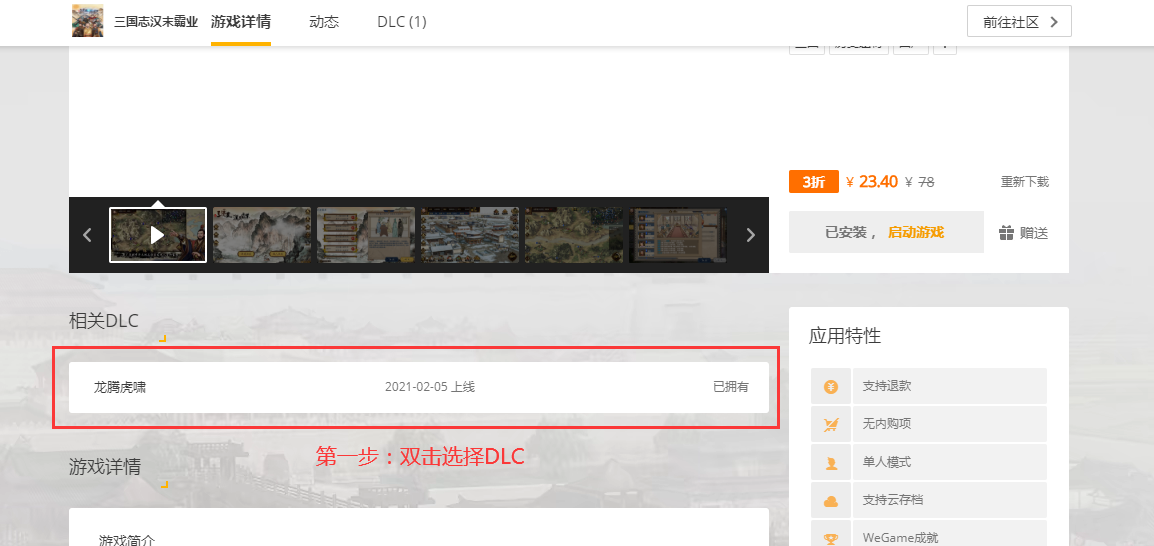The width and height of the screenshot is (1154, 546).
Task: Click the 支持退款 refund icon
Action: [x=831, y=386]
